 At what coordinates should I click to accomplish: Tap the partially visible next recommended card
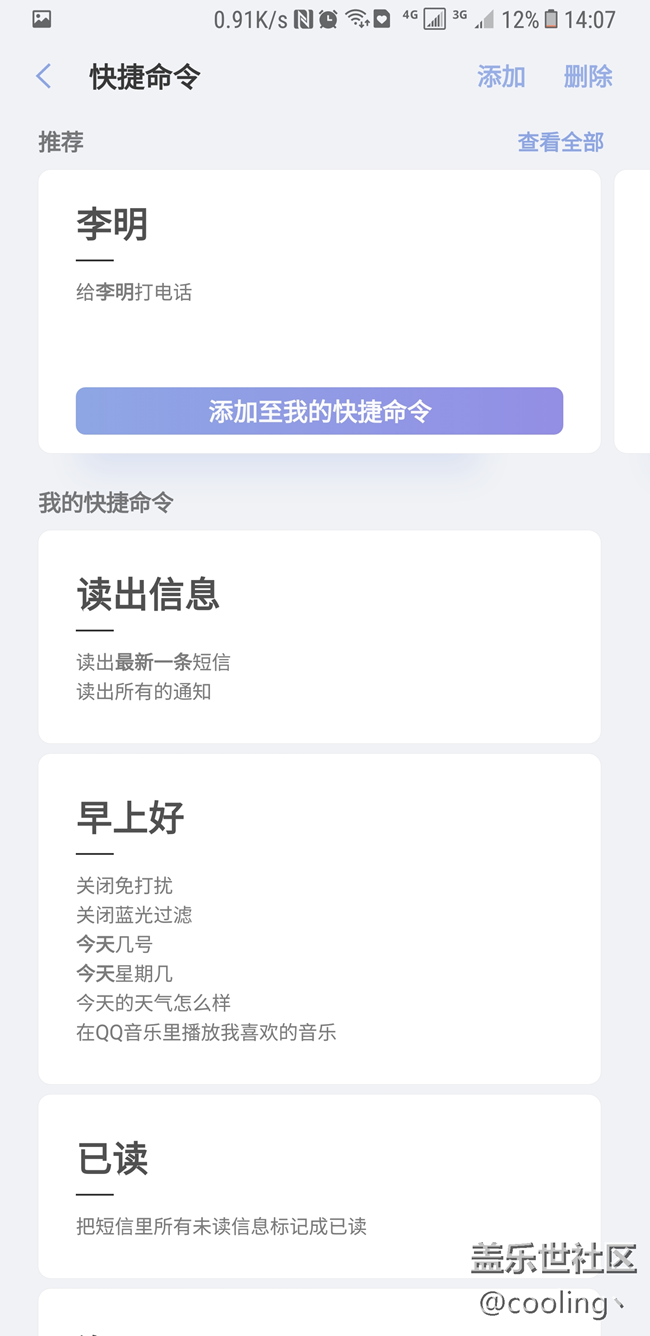pos(632,311)
